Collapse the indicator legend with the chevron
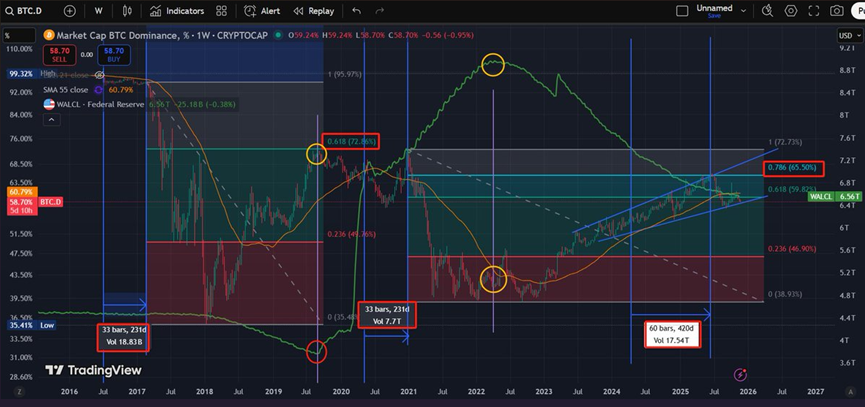This screenshot has height=407, width=865. pos(50,119)
